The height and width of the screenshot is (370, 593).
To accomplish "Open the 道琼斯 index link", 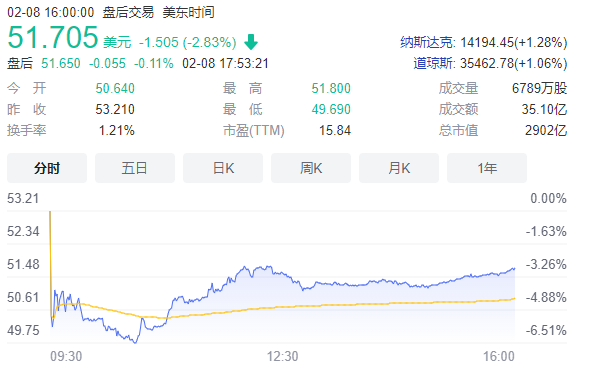I will click(x=434, y=63).
